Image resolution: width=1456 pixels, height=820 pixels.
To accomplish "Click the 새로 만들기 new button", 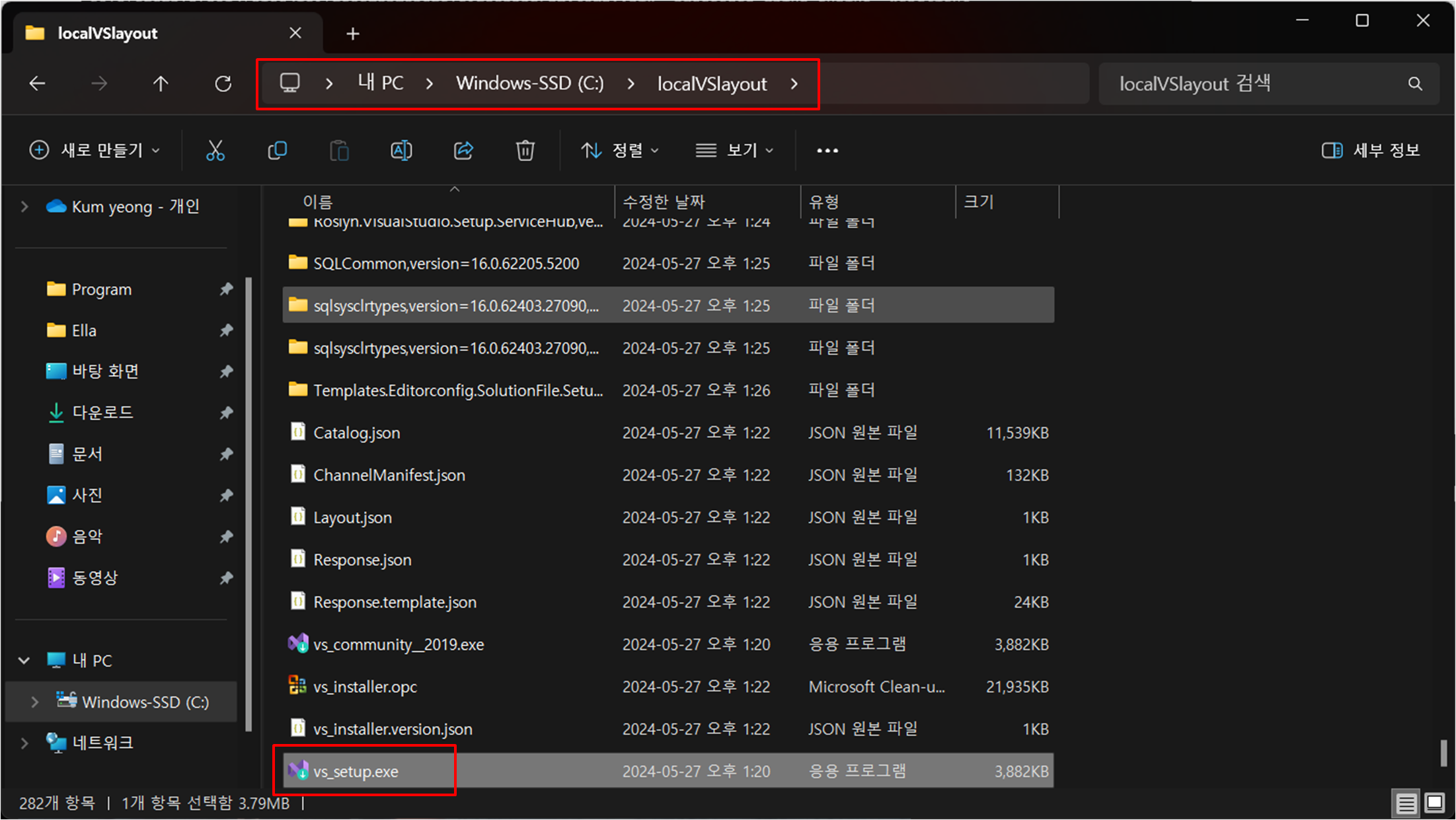I will [95, 151].
